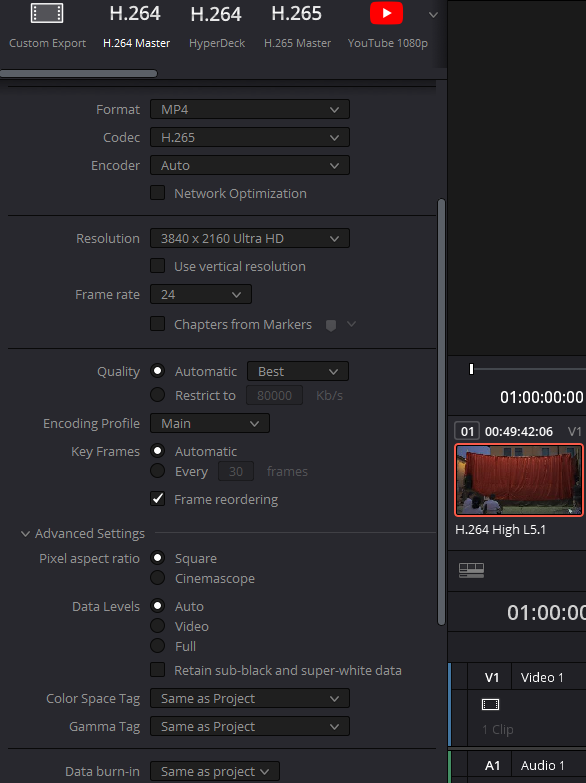586x783 pixels.
Task: Click the H.264 High L5.1 clip label
Action: (x=501, y=530)
